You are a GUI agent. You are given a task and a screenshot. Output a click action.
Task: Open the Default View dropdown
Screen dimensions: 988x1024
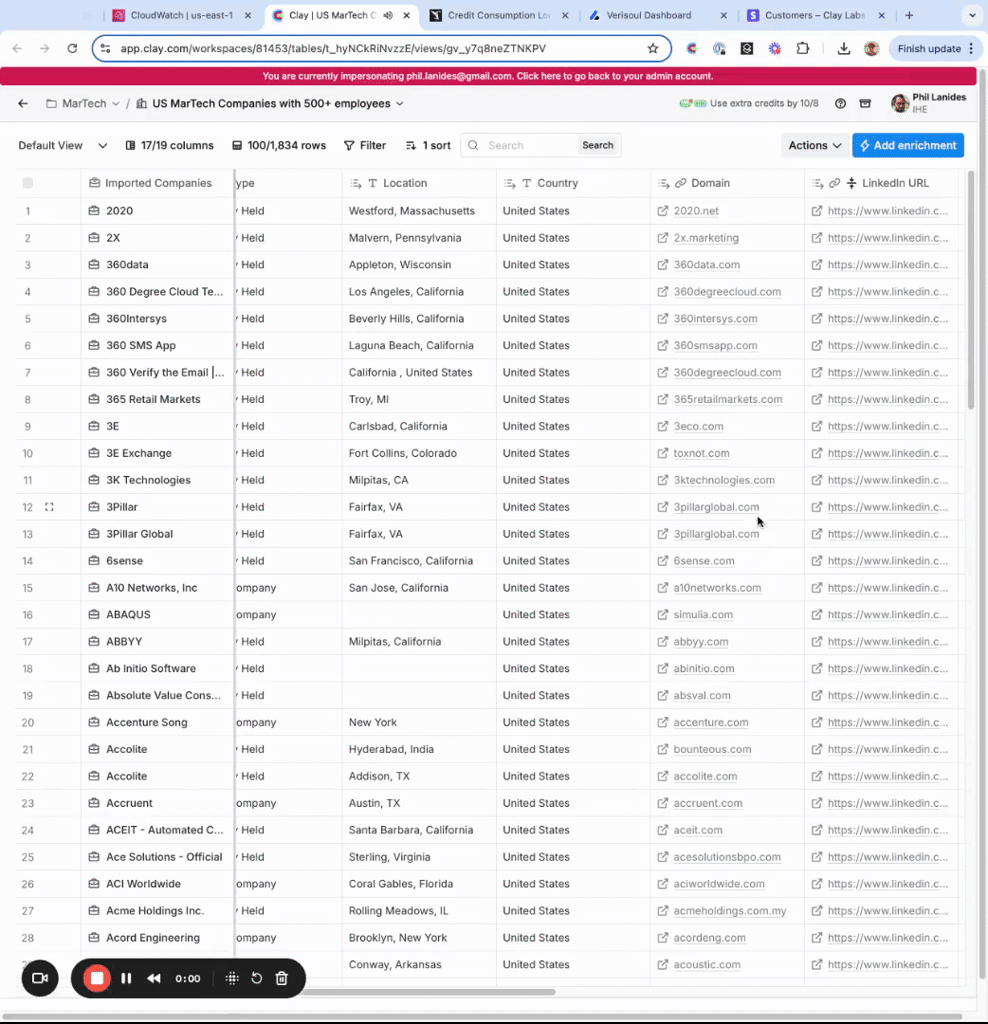click(62, 145)
